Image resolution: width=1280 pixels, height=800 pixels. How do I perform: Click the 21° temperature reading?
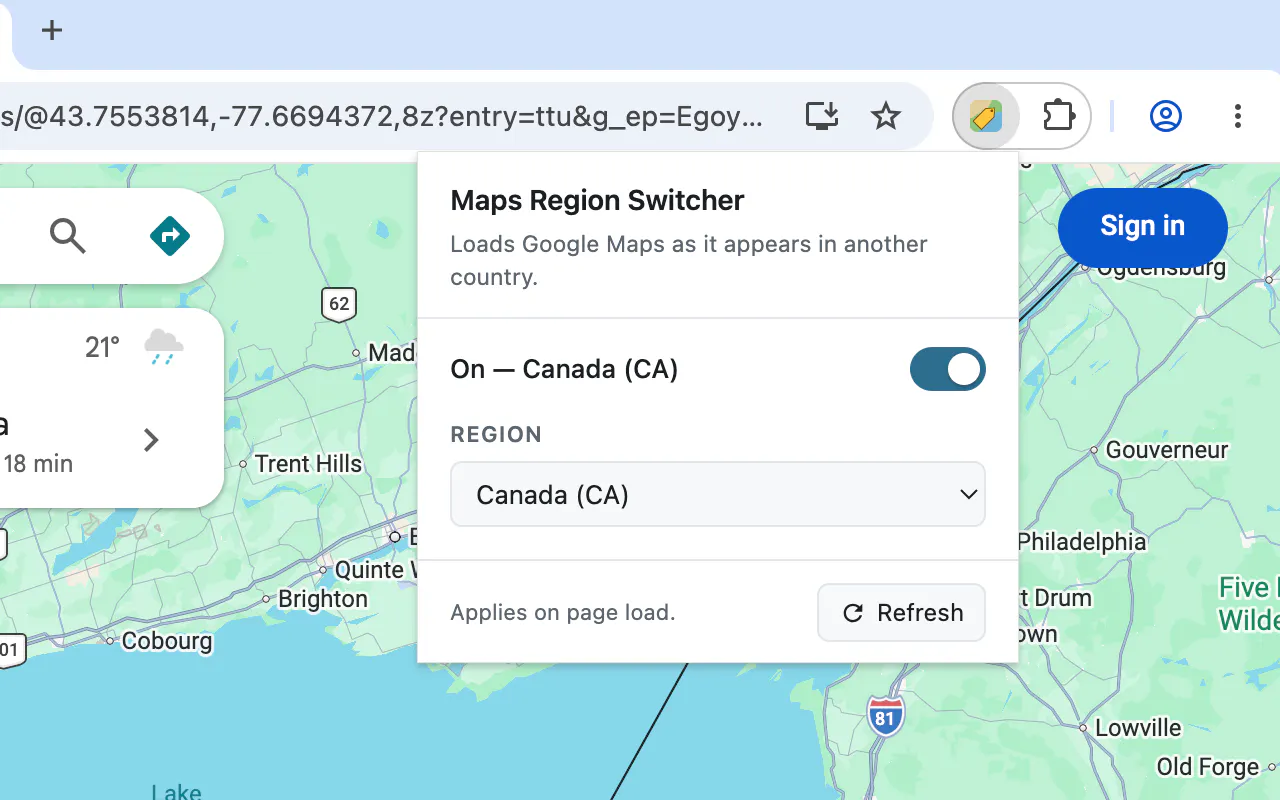(x=102, y=347)
